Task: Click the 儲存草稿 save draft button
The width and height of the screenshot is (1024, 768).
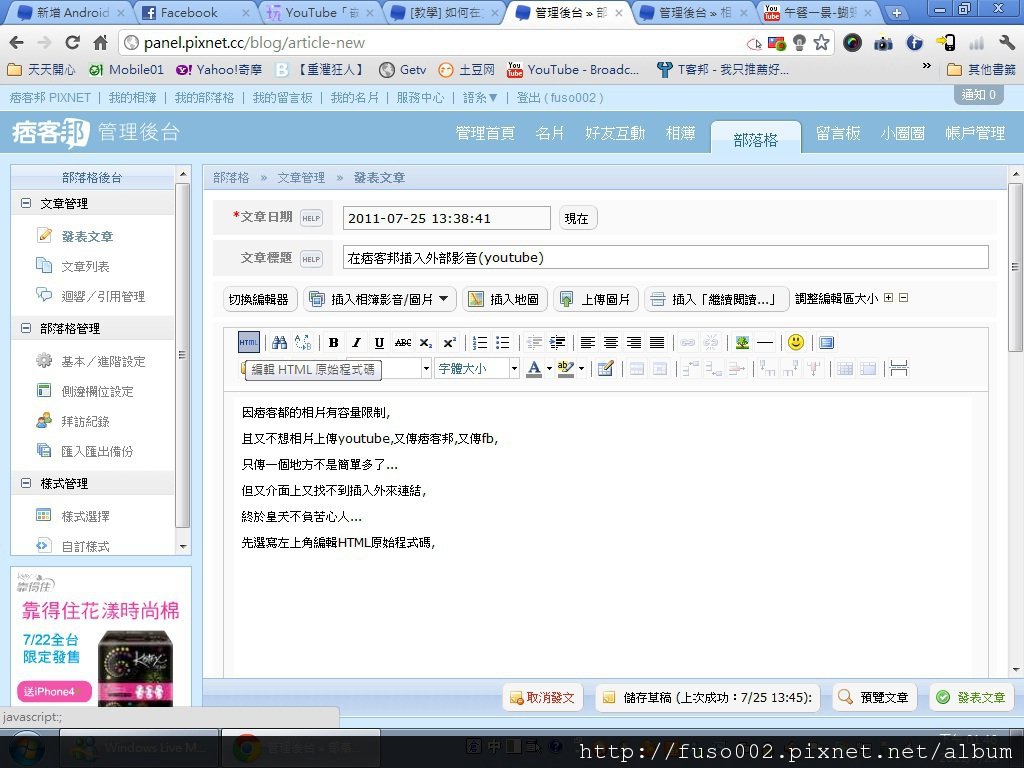Action: point(708,697)
